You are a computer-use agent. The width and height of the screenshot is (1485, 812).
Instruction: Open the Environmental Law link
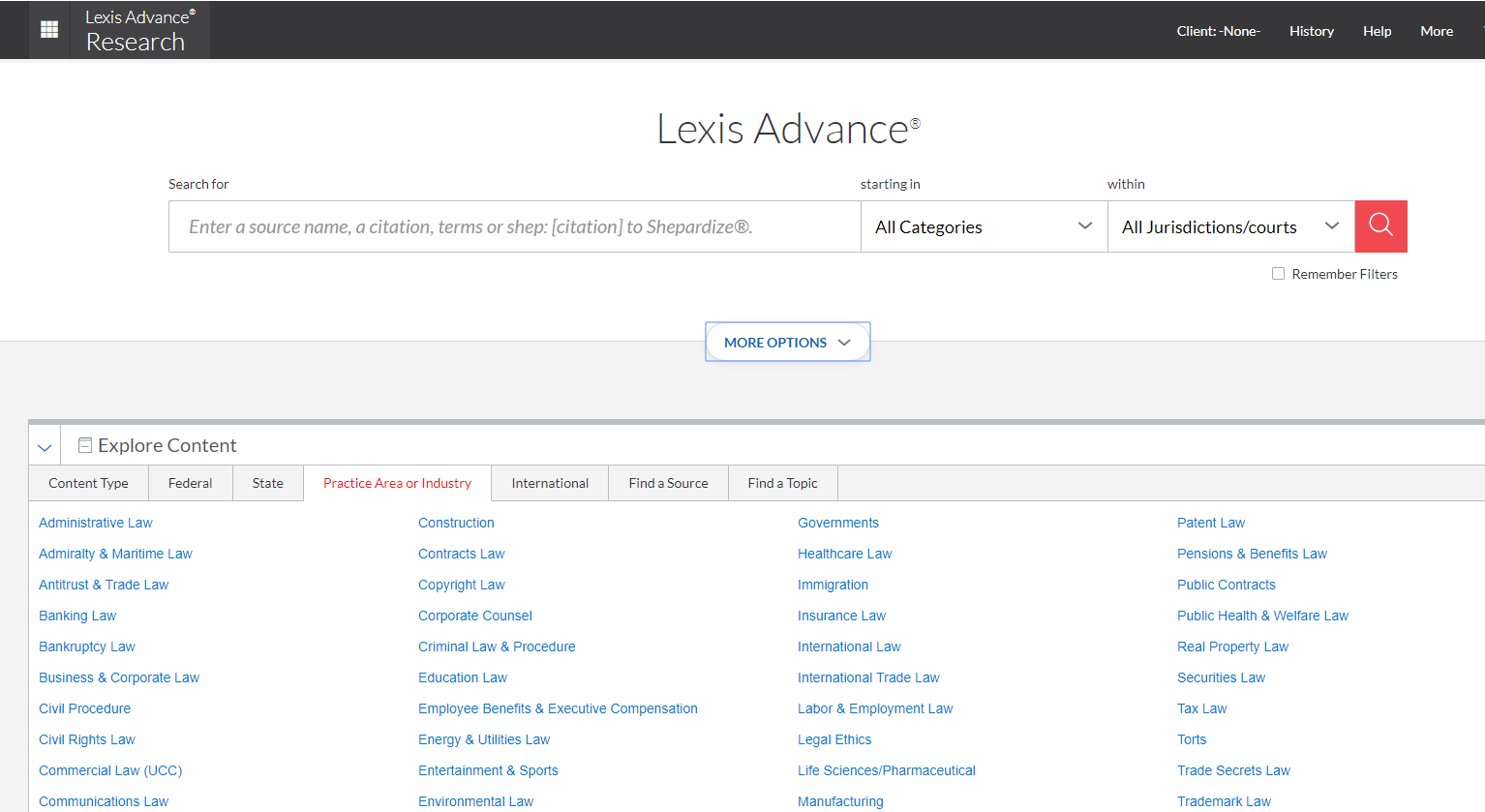(x=475, y=801)
